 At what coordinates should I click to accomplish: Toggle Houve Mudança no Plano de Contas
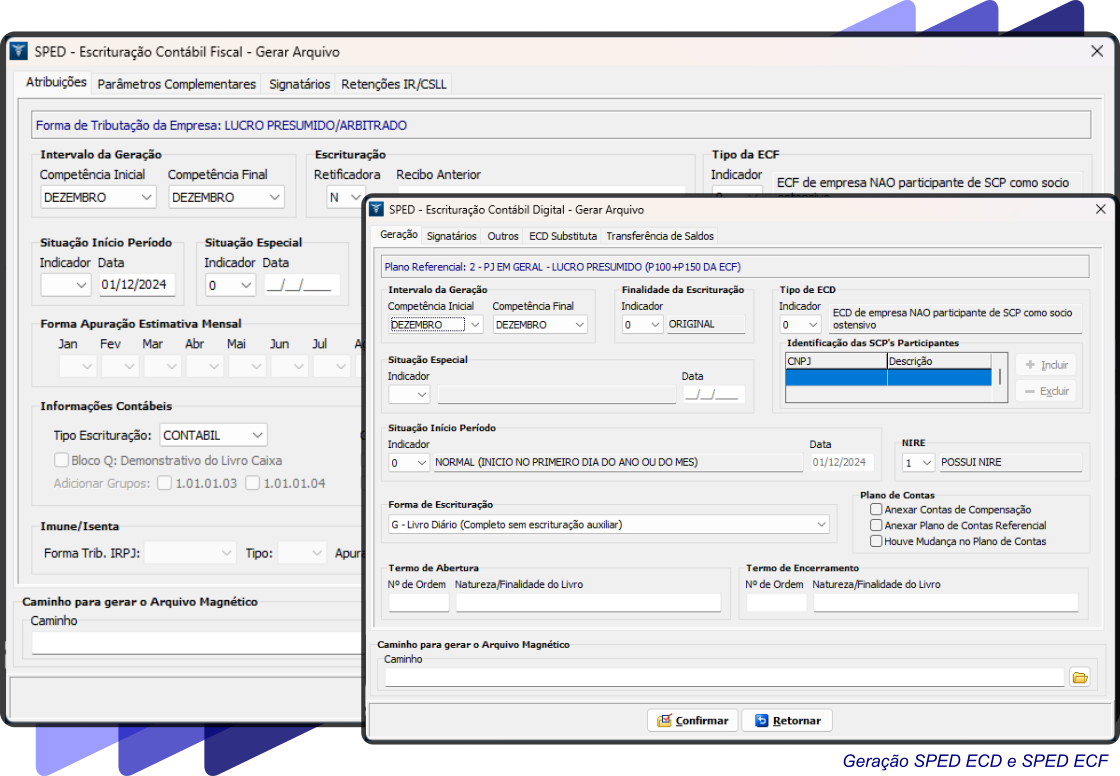(876, 541)
